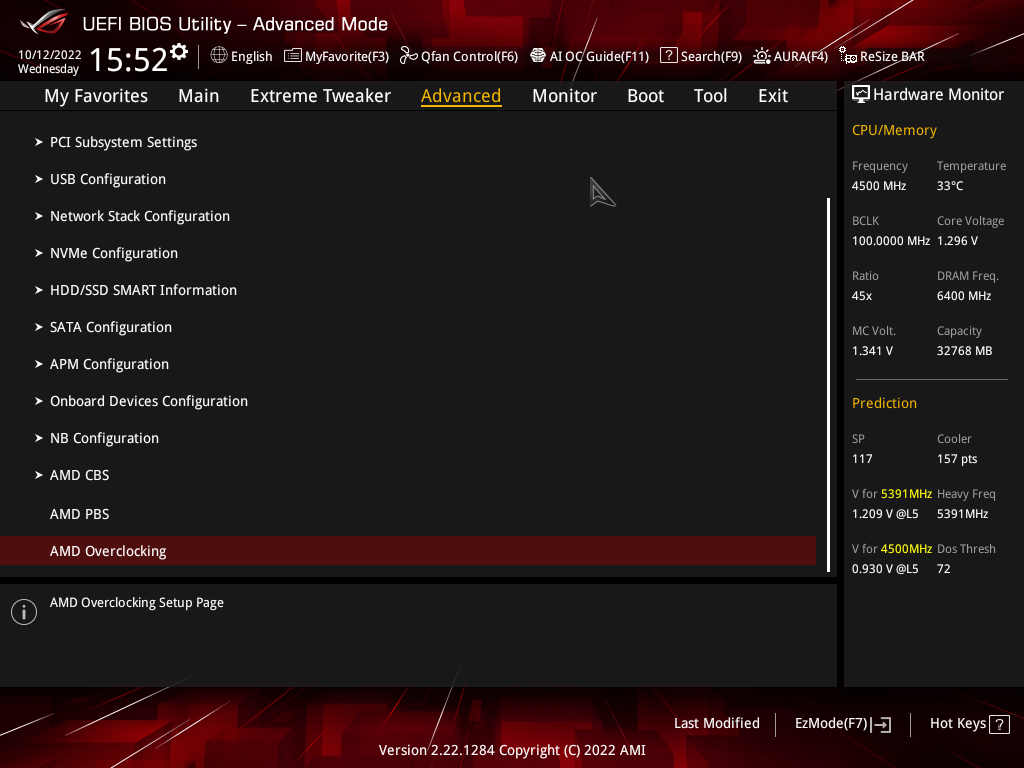Expand SATA Configuration arrow
Screen dimensions: 1024x768
click(39, 327)
